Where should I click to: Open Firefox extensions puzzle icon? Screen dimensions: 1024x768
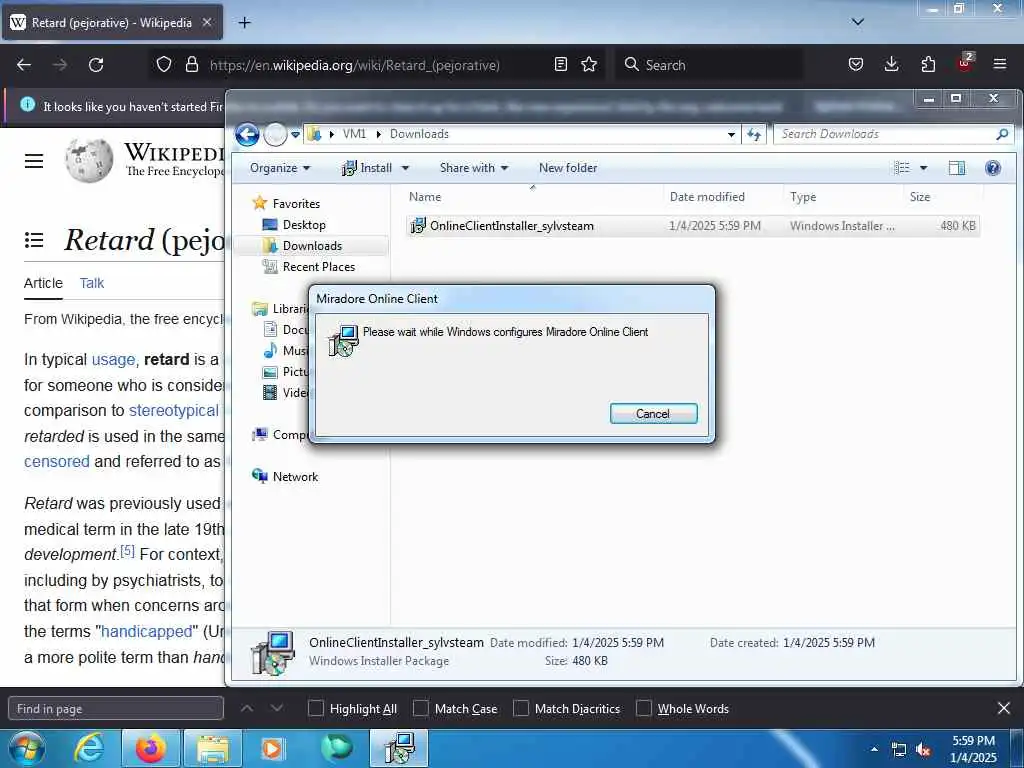[928, 65]
